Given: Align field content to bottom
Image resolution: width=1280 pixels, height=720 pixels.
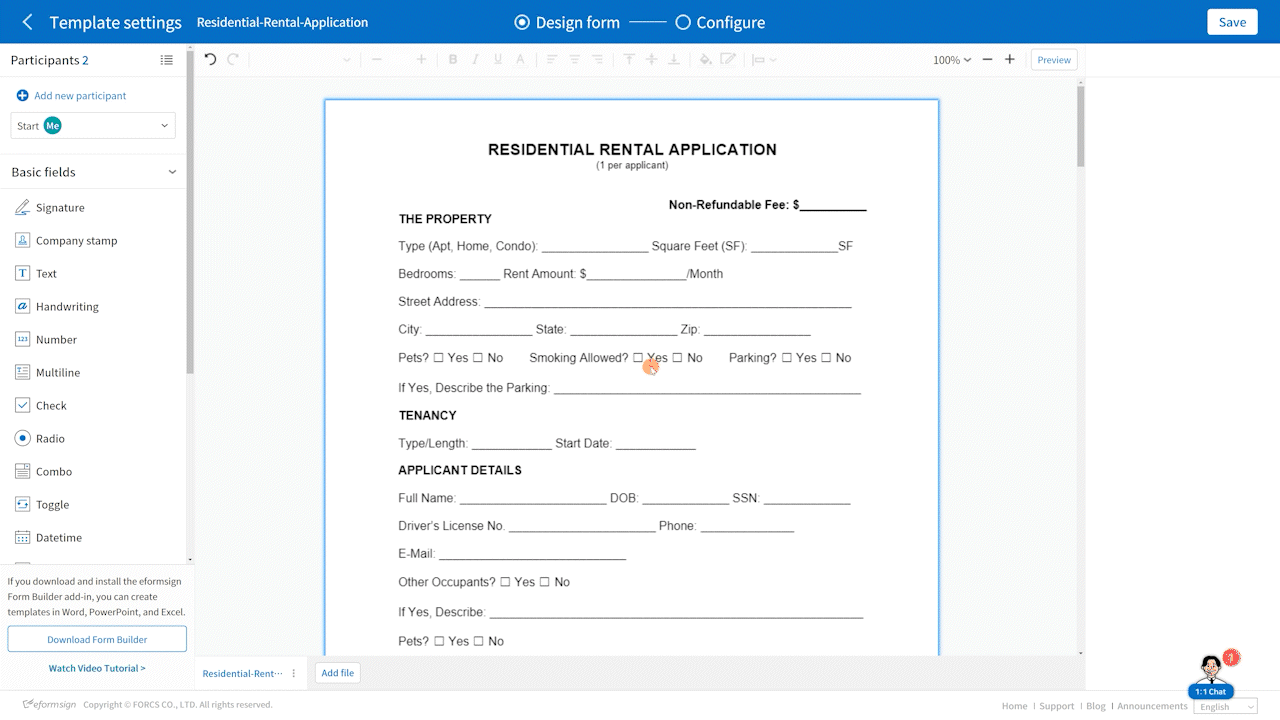Looking at the screenshot, I should [x=674, y=60].
